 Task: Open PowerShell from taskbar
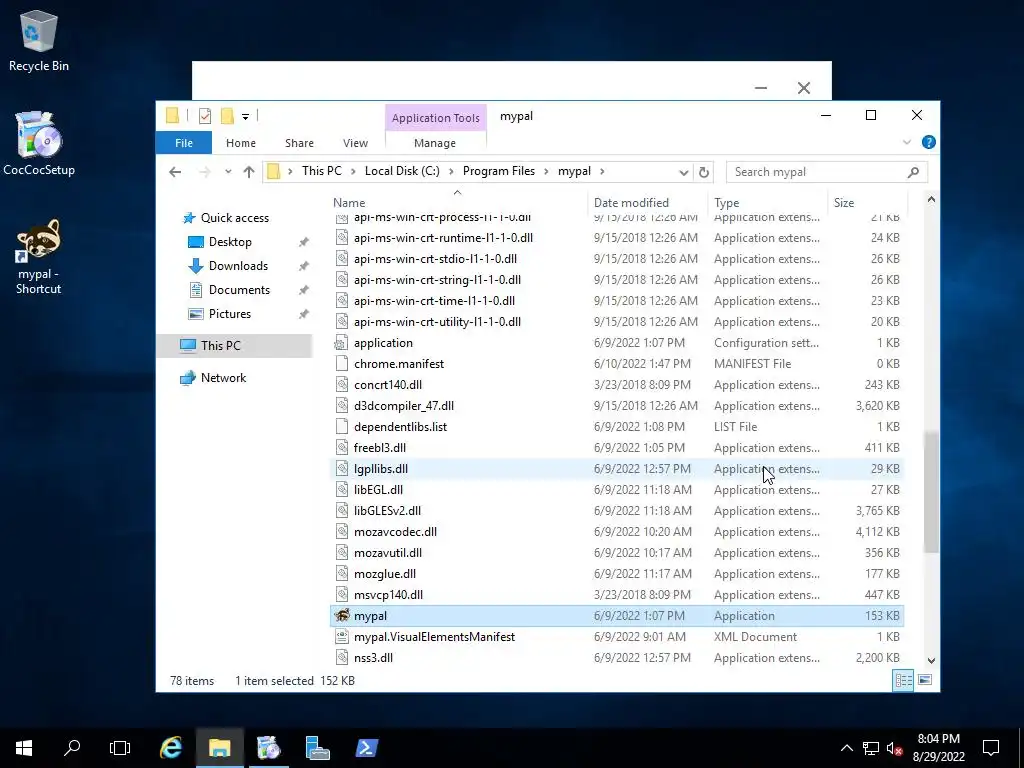[x=366, y=748]
